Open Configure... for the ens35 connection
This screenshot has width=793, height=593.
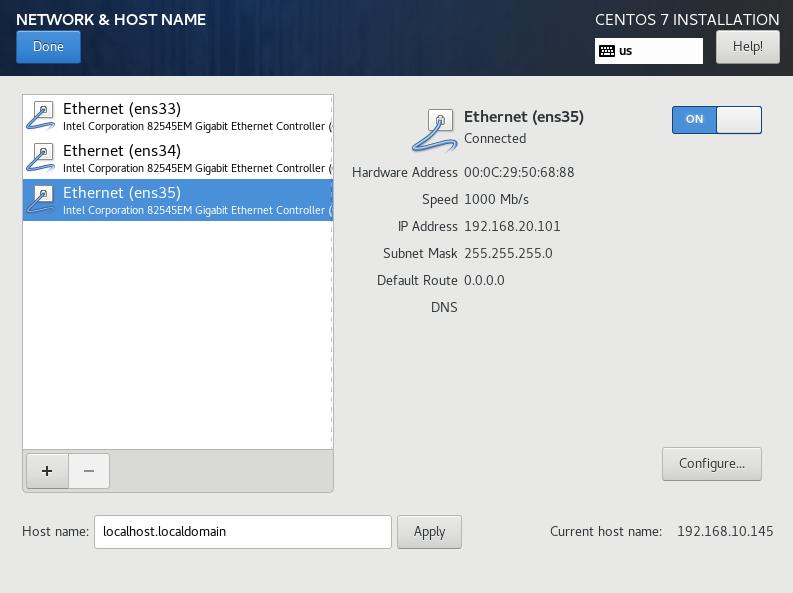click(x=711, y=464)
